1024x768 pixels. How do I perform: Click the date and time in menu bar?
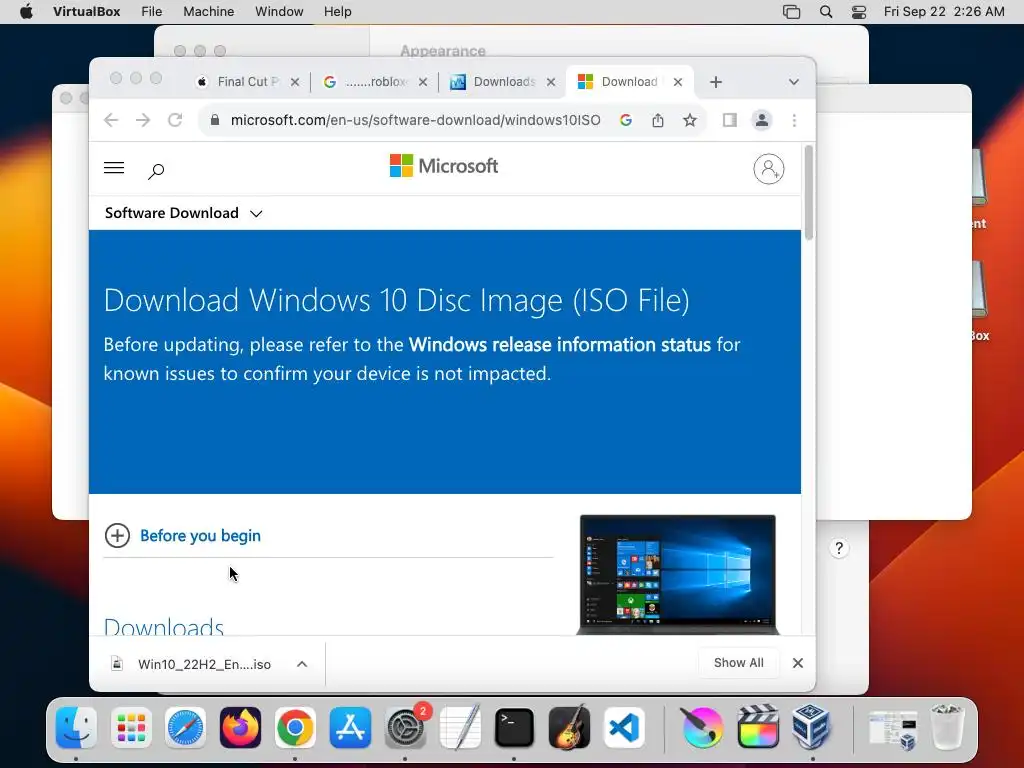coord(944,12)
